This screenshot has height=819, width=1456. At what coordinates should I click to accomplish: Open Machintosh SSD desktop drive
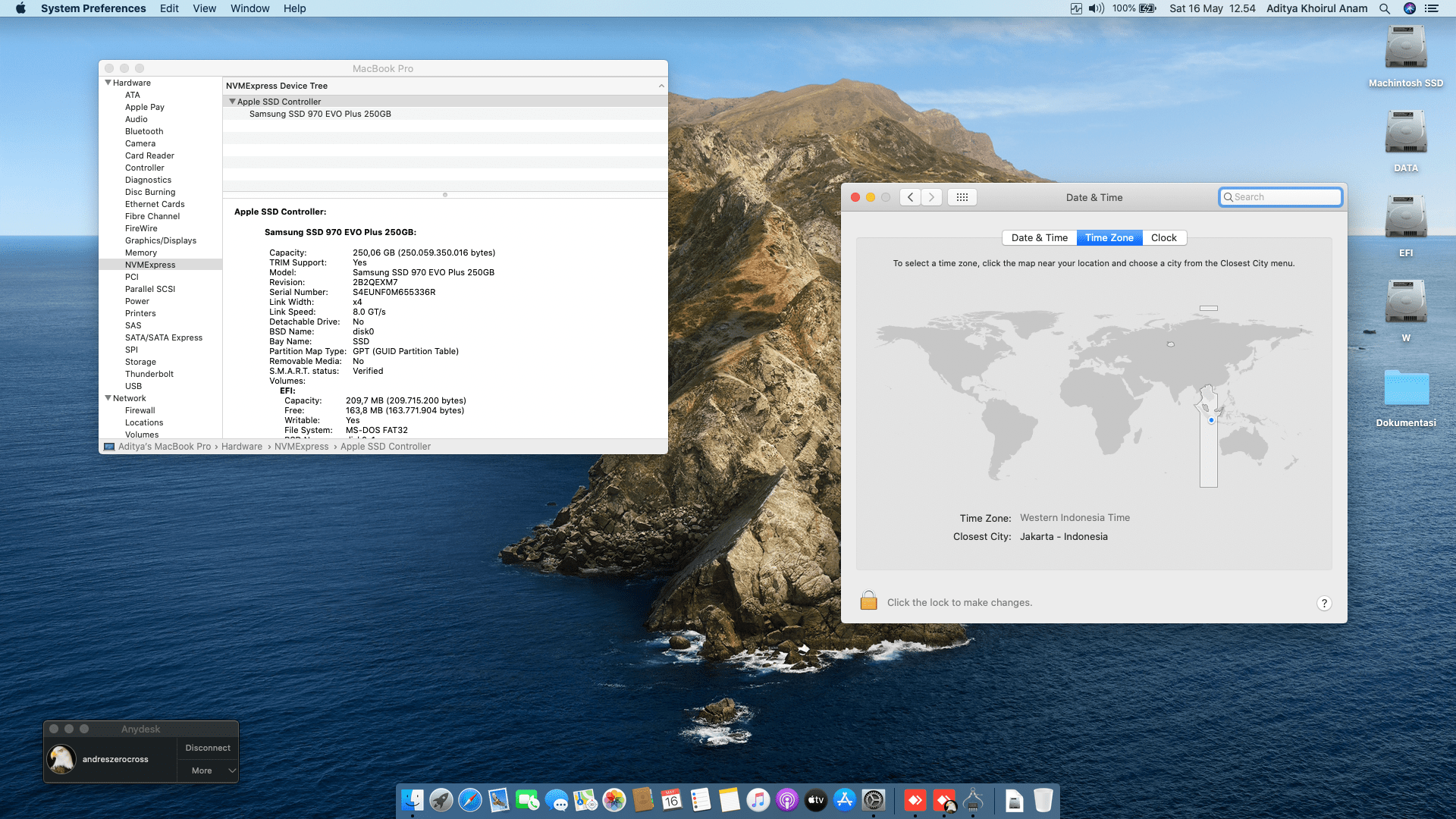pos(1406,56)
